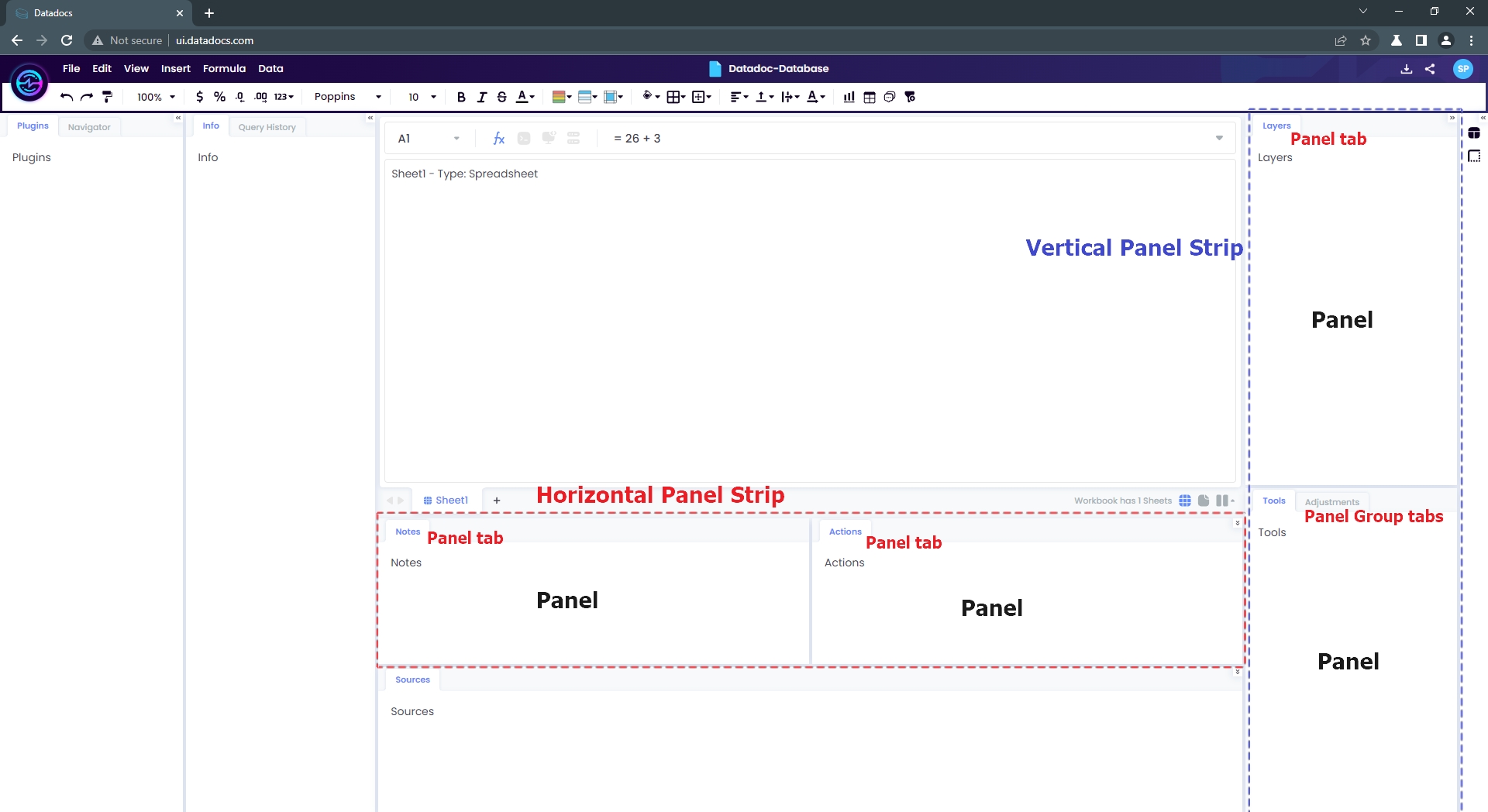Open the Poppins font family dropdown

coord(347,97)
